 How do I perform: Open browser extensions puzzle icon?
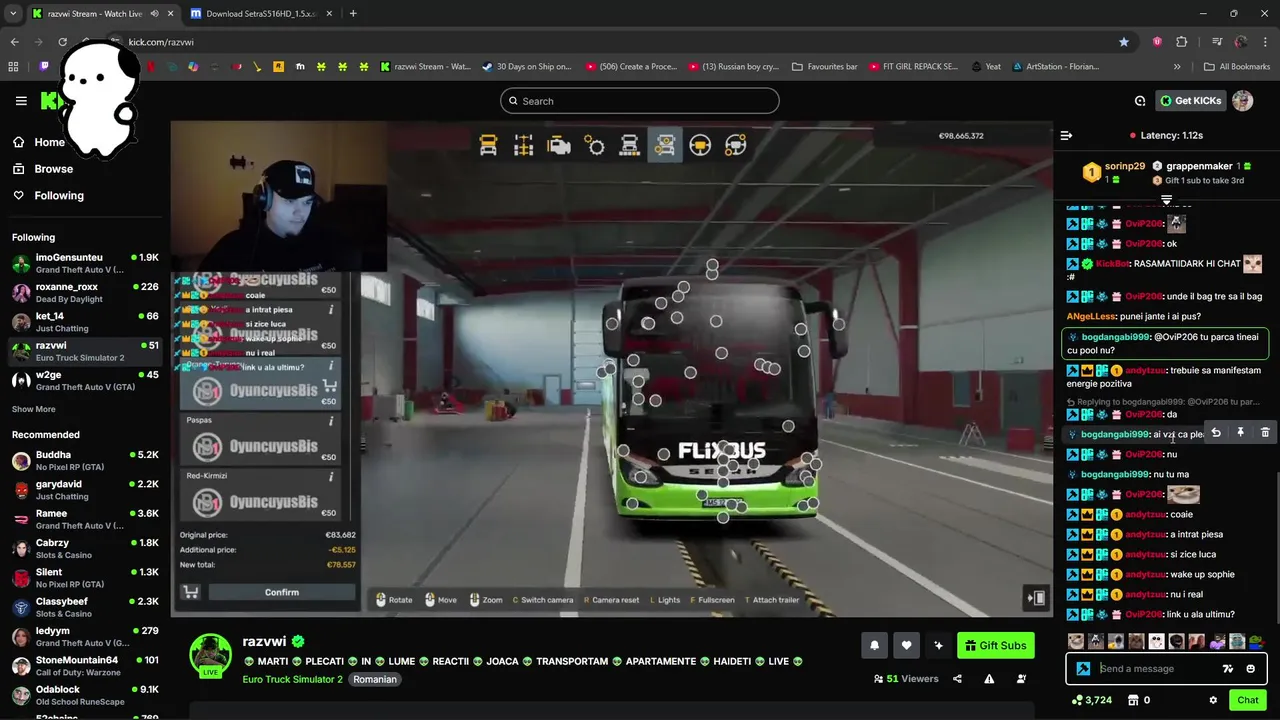1182,42
